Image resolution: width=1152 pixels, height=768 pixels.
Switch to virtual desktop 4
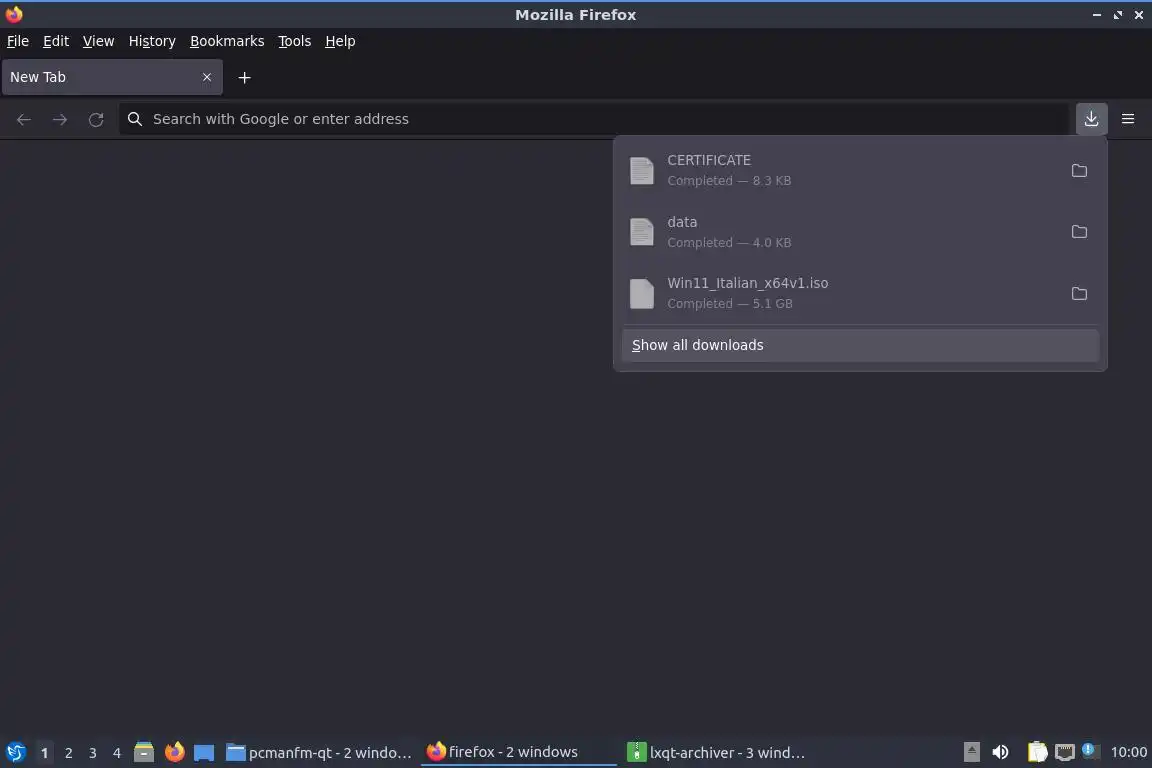click(x=117, y=753)
